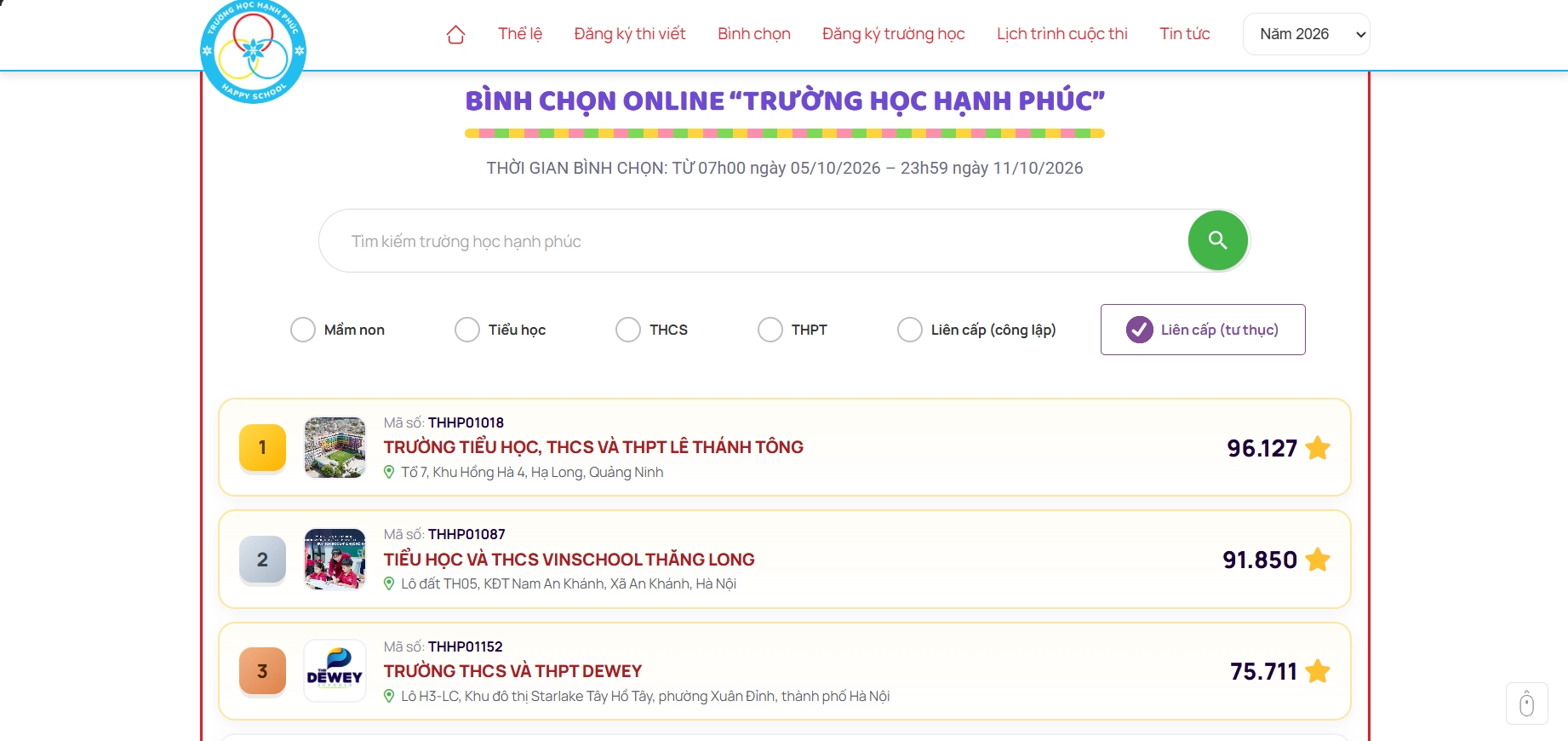Click code THHP01152

(x=466, y=646)
